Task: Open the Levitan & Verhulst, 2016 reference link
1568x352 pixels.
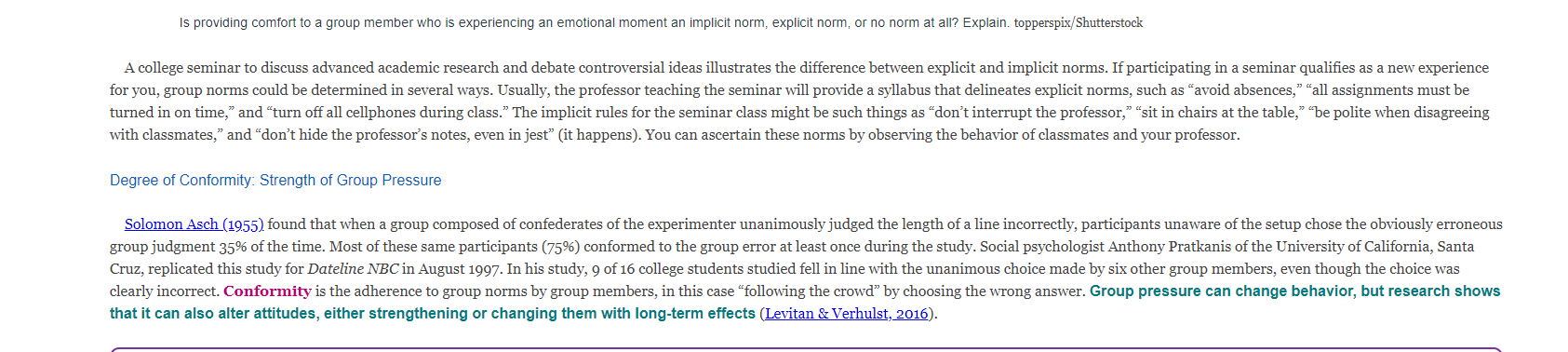Action: [x=847, y=314]
